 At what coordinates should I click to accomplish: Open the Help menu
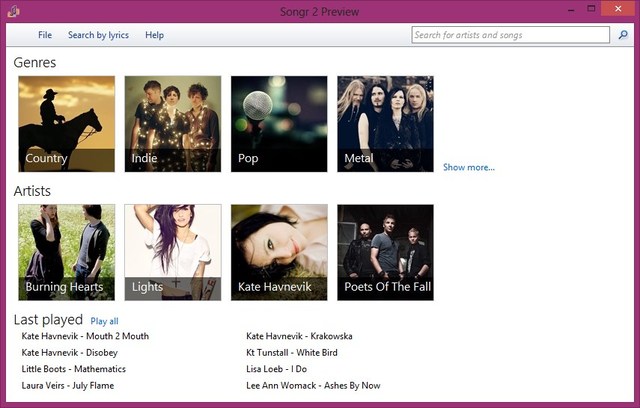pos(154,35)
